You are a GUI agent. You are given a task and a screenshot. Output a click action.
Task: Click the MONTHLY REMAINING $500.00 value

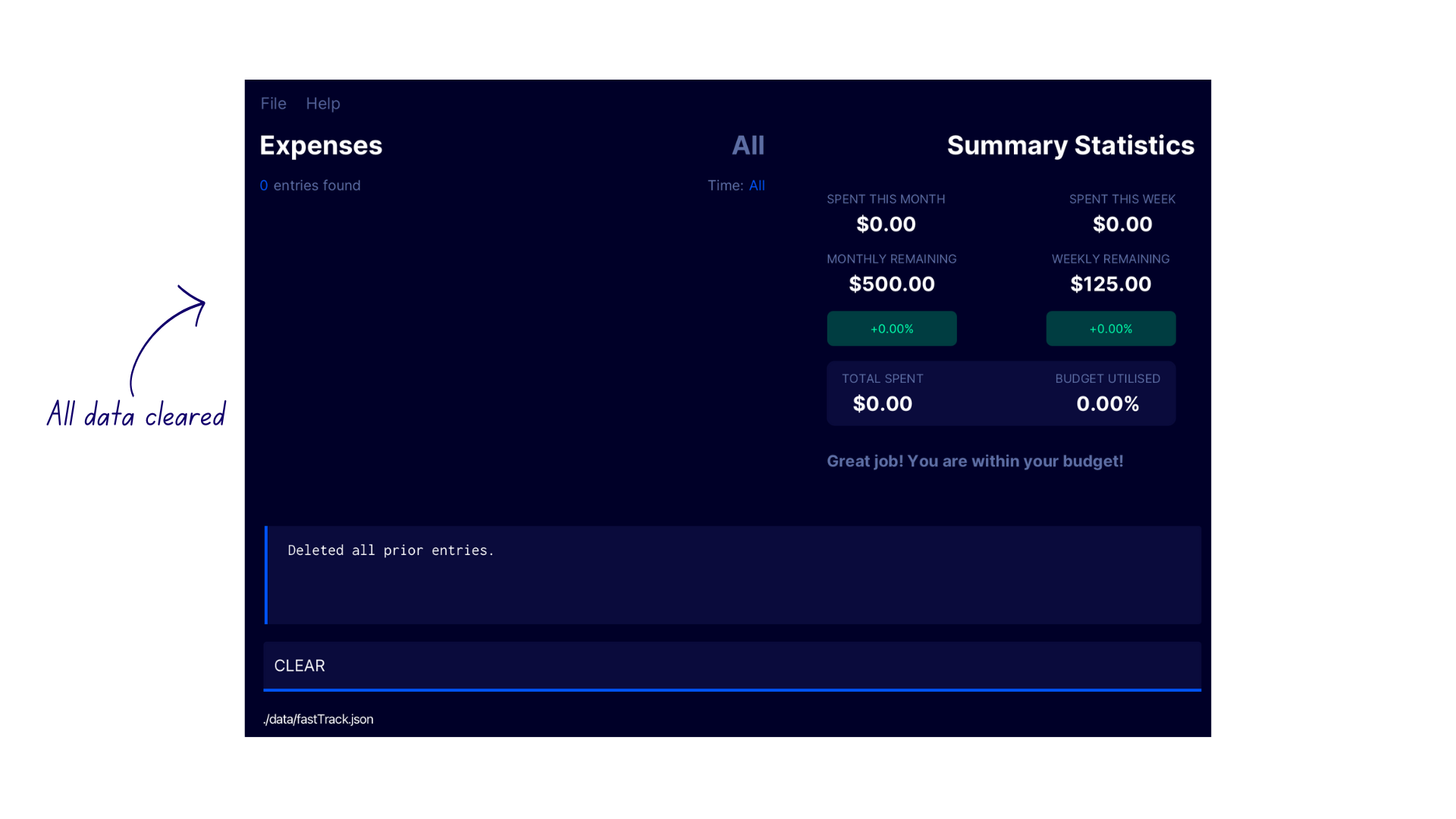tap(892, 284)
